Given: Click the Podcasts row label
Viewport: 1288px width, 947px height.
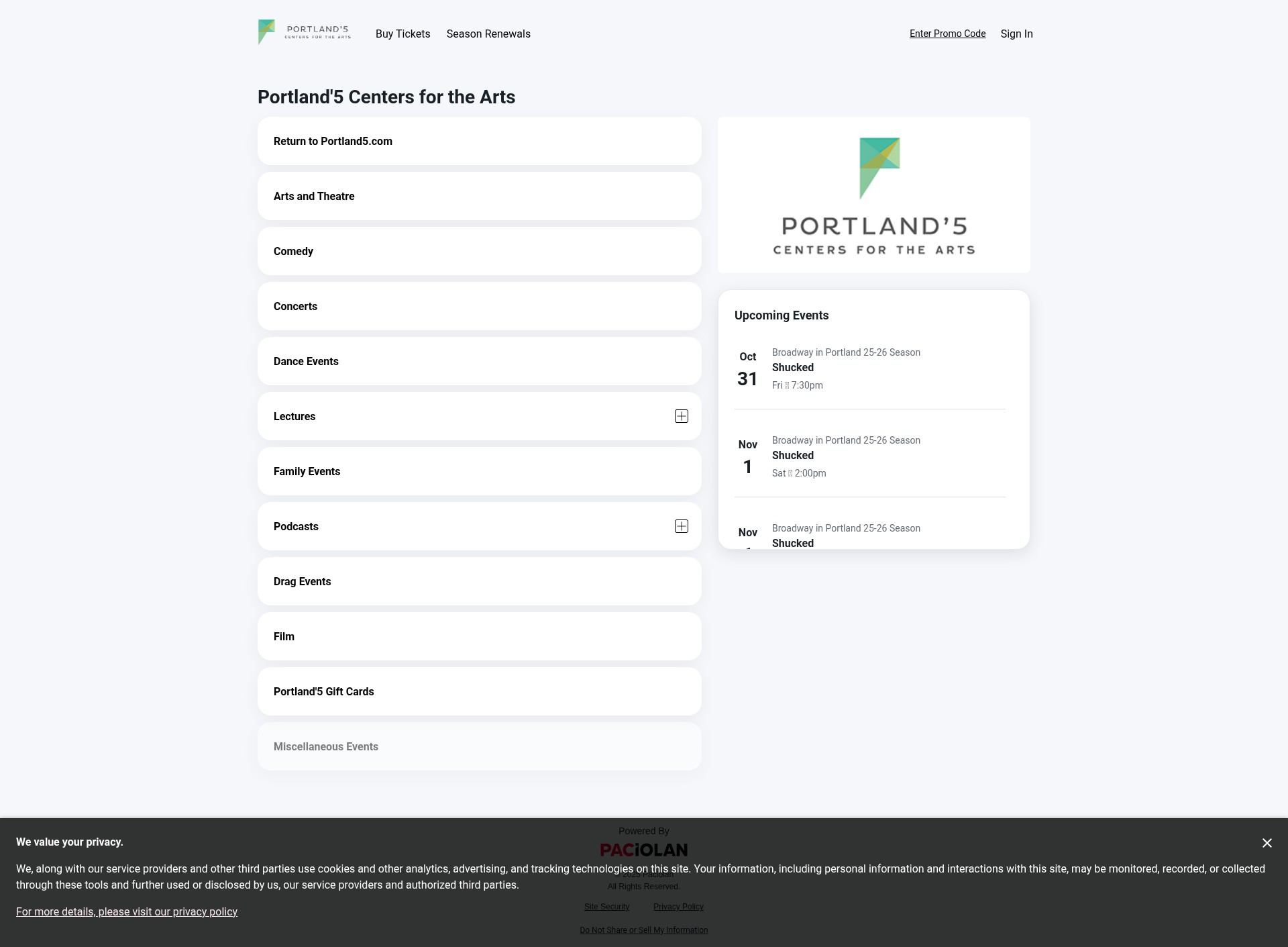Looking at the screenshot, I should 296,526.
